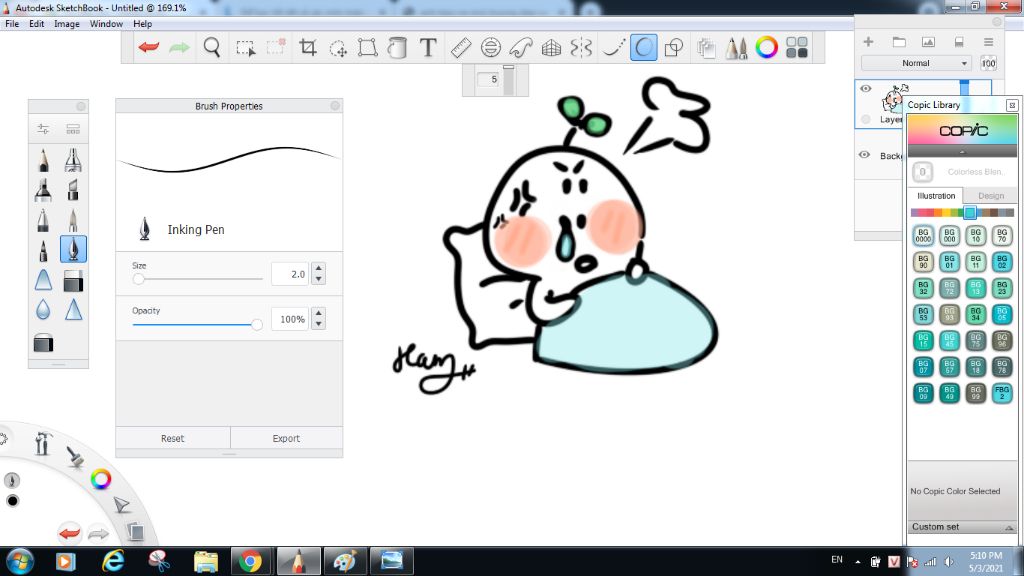Open the Image menu
The image size is (1024, 576).
coord(67,24)
